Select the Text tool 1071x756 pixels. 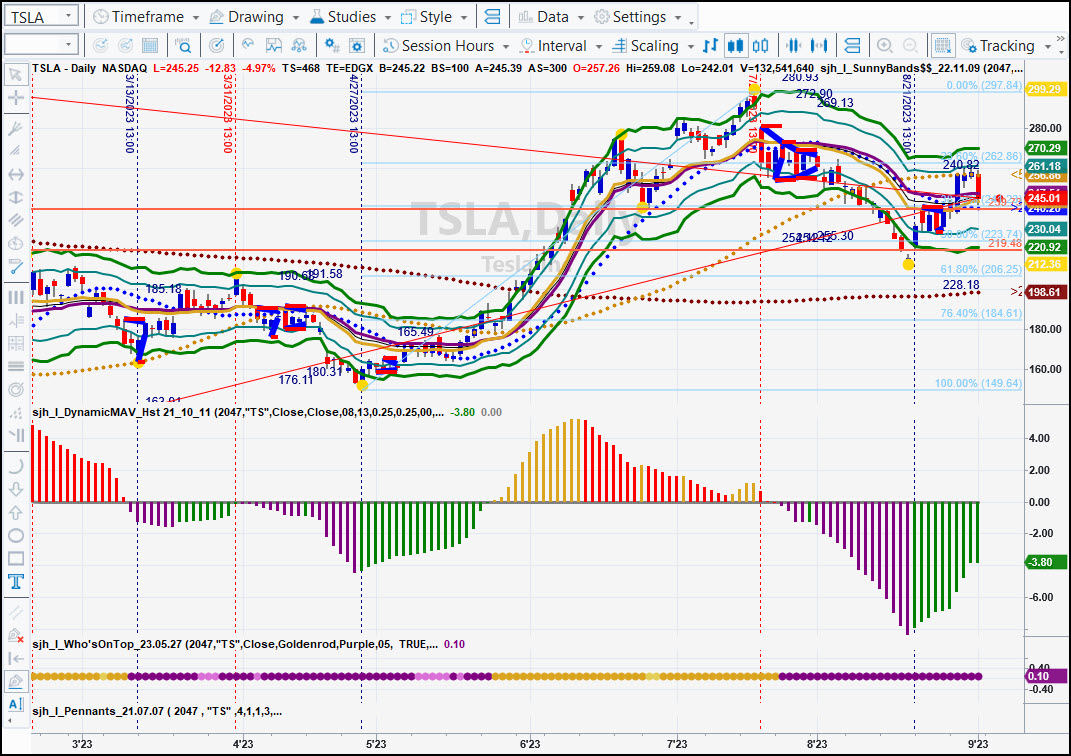tap(15, 582)
